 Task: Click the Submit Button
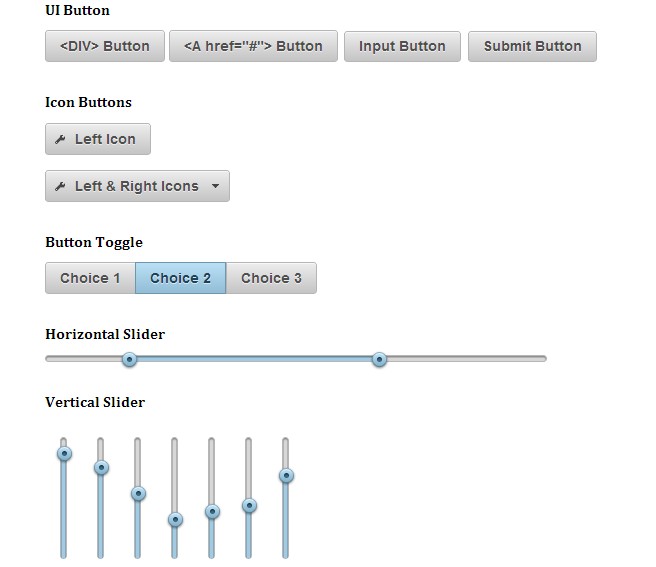coord(532,46)
